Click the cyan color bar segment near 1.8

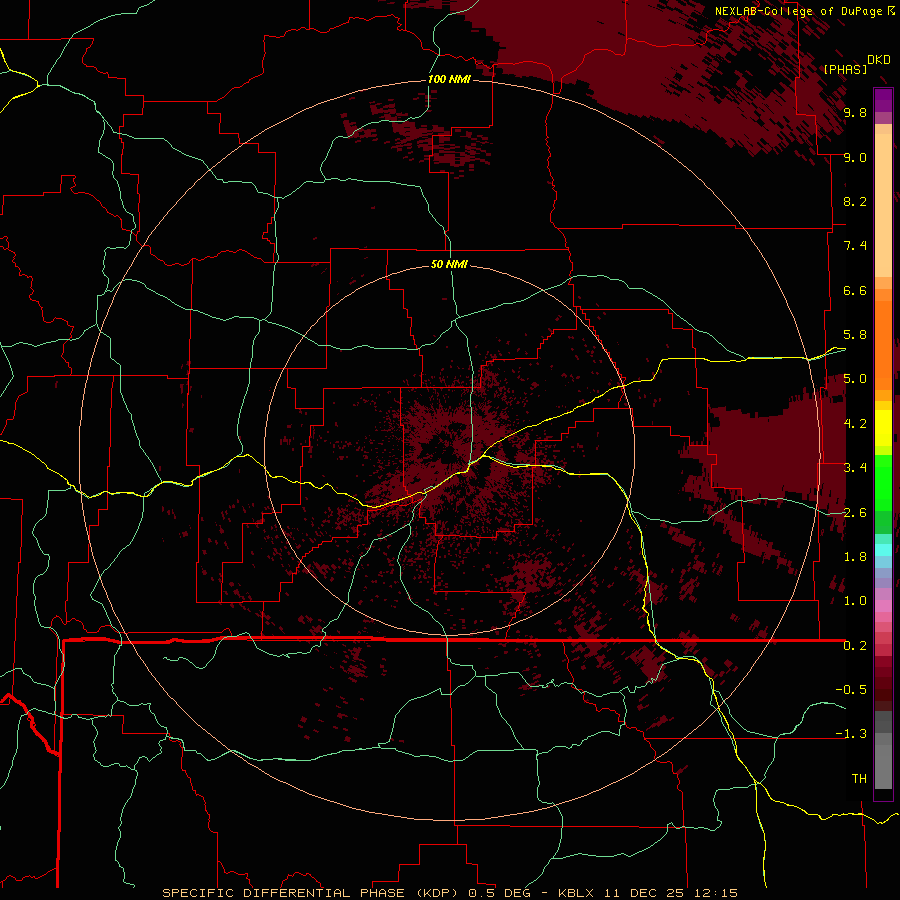coord(883,550)
